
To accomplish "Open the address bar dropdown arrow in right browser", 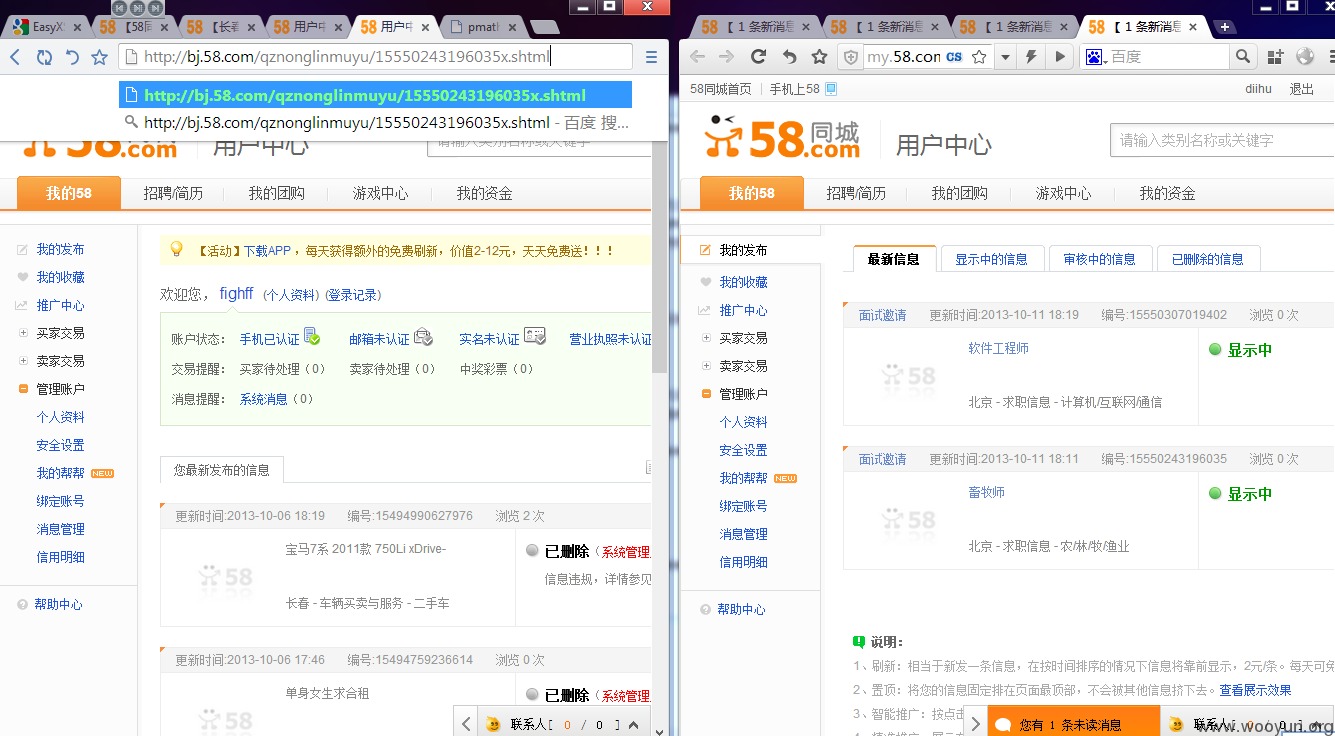I will pos(1006,57).
